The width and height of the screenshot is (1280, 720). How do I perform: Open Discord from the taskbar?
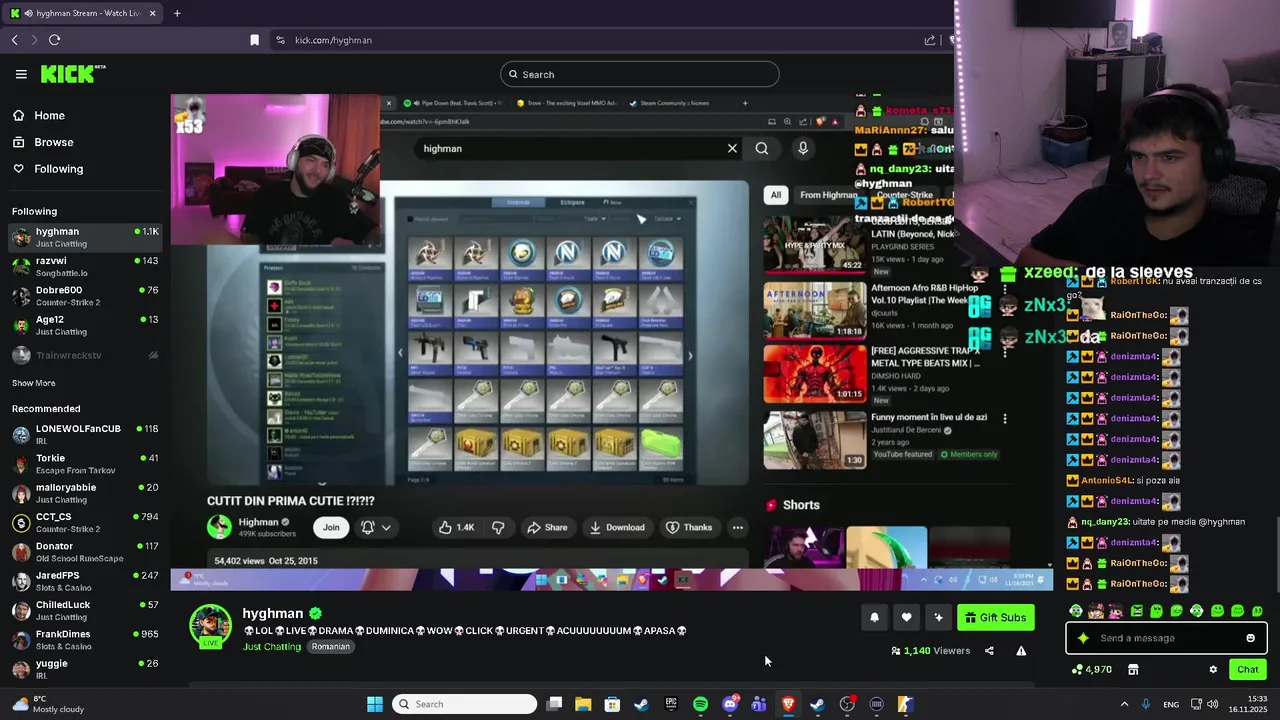(x=730, y=704)
